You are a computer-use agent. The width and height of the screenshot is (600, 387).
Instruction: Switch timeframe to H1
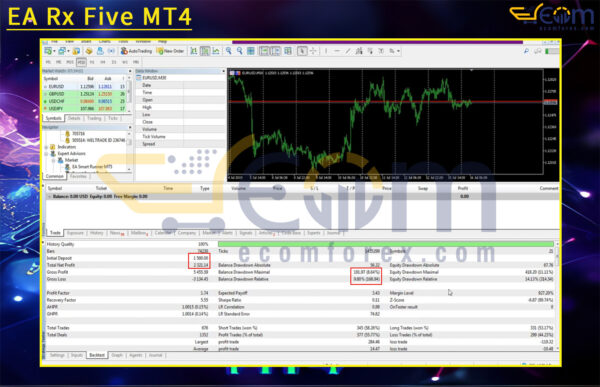pos(92,62)
